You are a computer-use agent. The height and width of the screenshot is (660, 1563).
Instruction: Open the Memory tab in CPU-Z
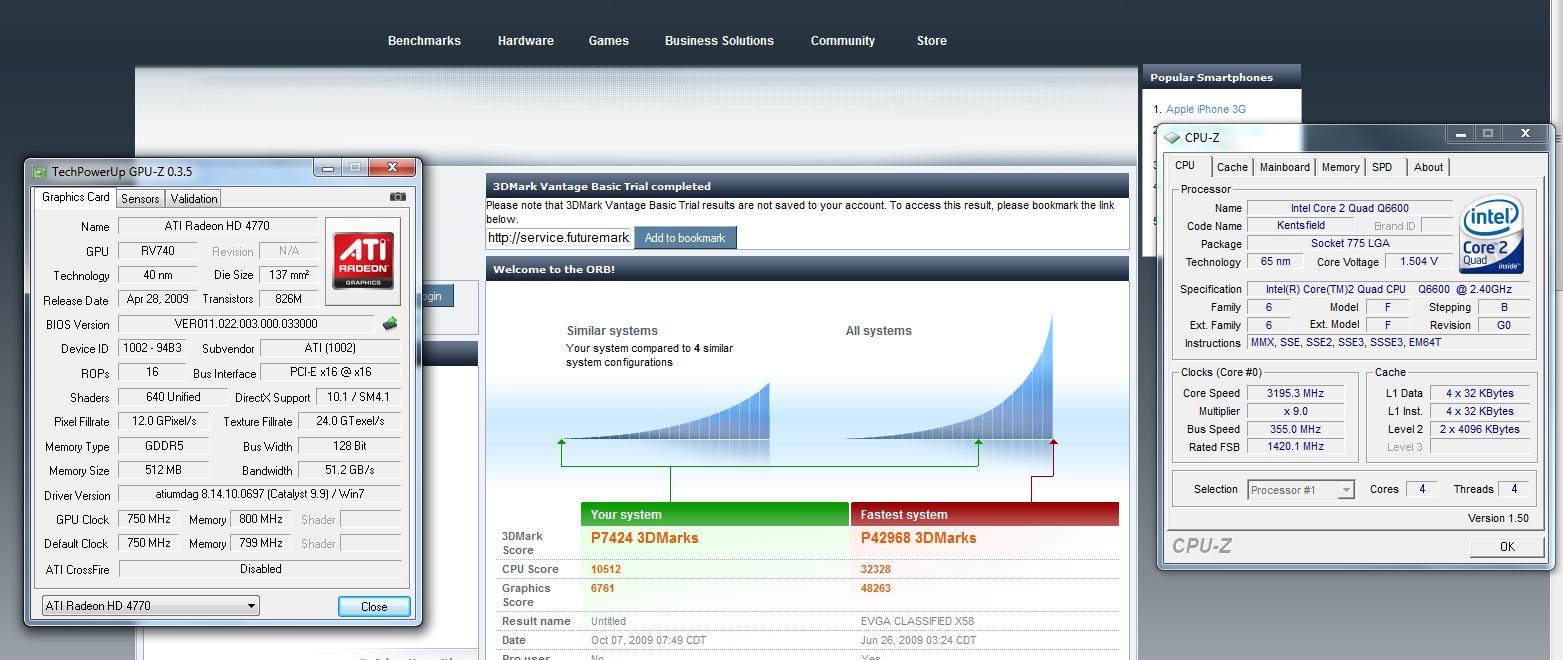1340,167
